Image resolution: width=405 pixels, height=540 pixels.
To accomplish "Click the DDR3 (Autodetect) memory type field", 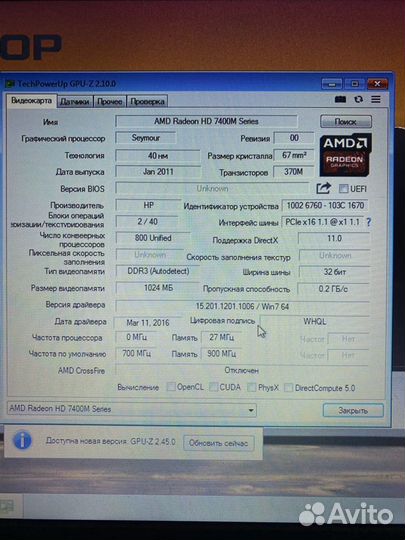I will (x=158, y=271).
